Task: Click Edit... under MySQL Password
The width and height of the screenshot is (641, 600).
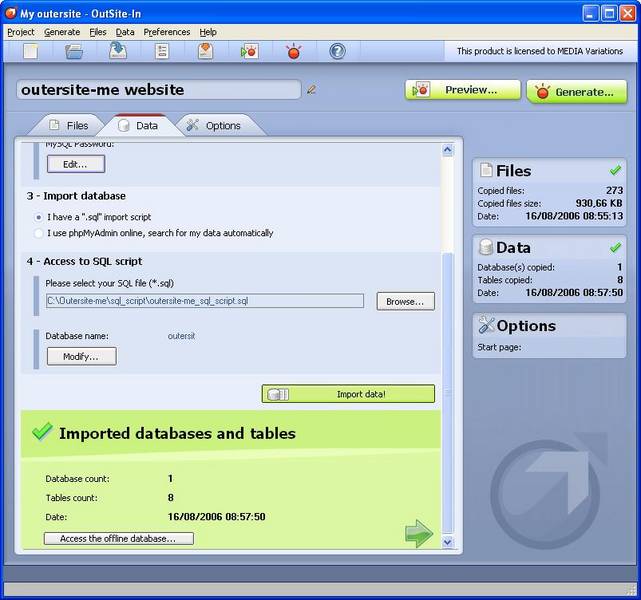Action: pos(76,164)
